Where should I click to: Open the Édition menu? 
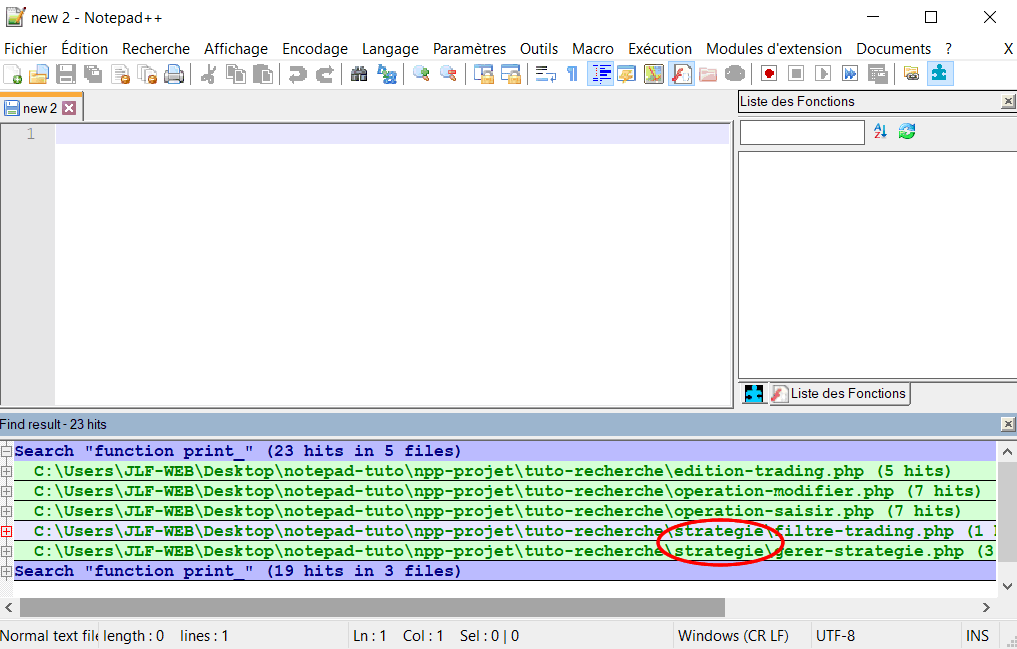pyautogui.click(x=84, y=49)
